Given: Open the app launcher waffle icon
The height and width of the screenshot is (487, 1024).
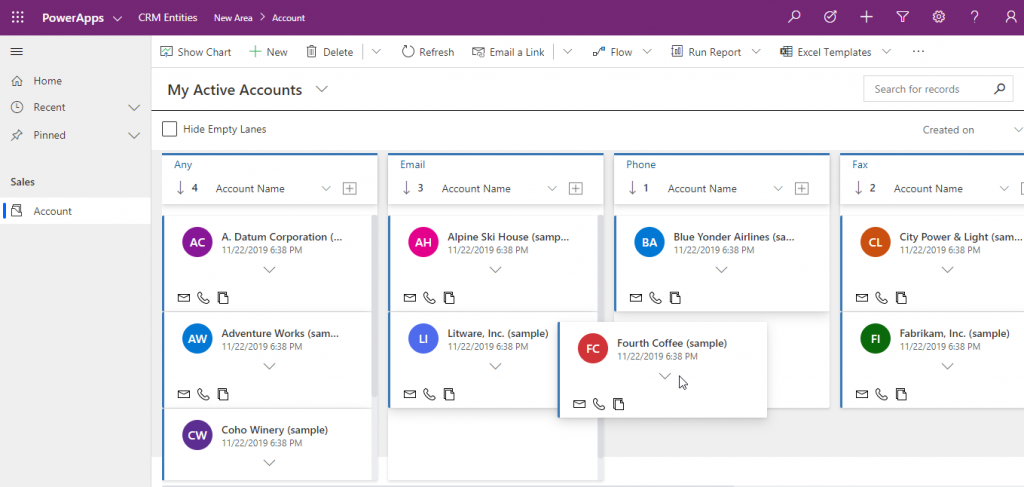Looking at the screenshot, I should coord(18,18).
